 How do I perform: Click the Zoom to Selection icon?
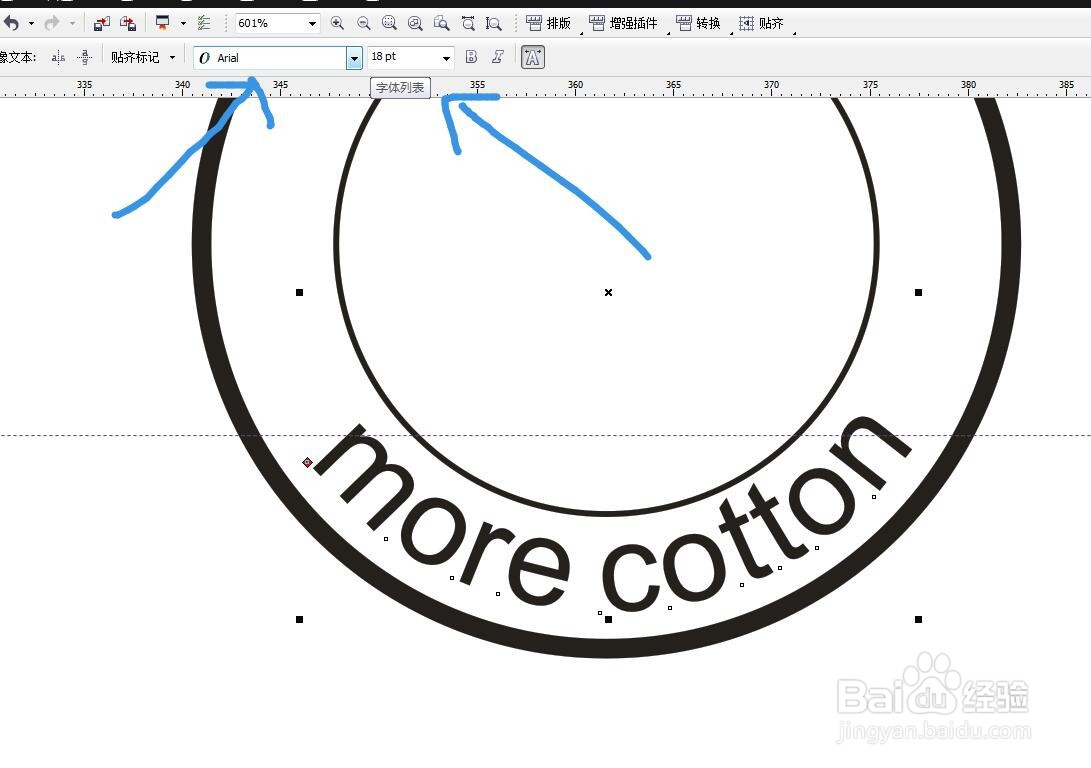(390, 24)
